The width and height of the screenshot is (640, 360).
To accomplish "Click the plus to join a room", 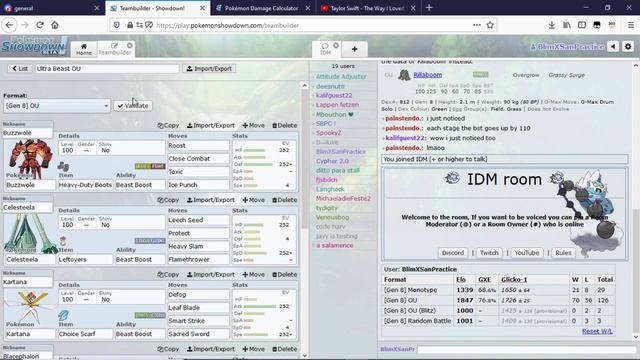I will click(x=354, y=49).
